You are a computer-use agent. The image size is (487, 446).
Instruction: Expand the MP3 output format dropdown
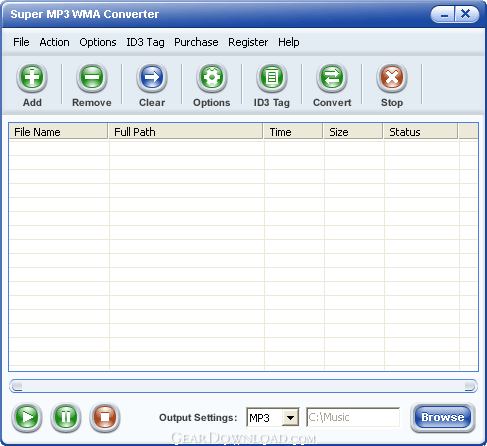[x=290, y=417]
